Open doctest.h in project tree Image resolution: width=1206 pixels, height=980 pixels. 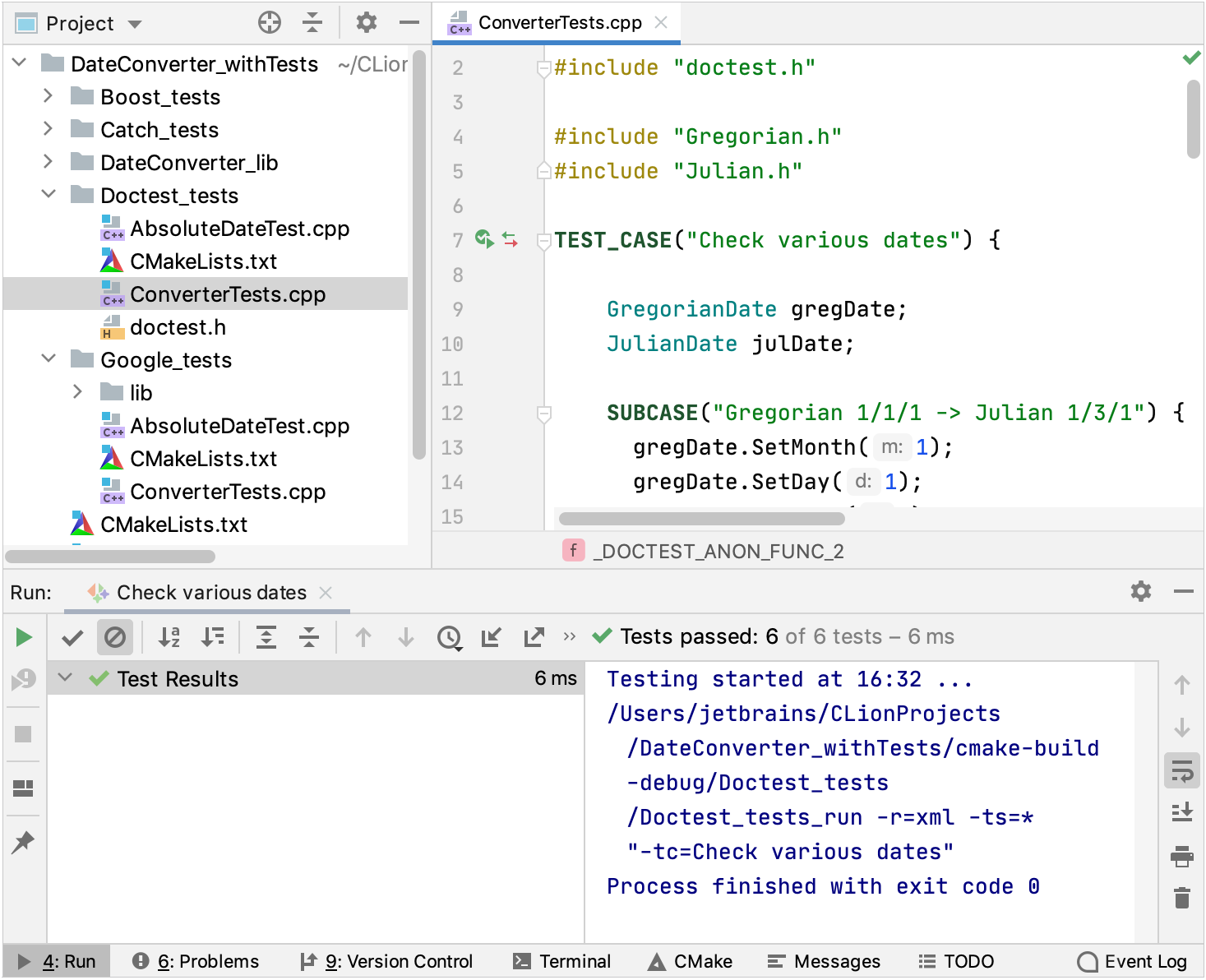tap(178, 327)
